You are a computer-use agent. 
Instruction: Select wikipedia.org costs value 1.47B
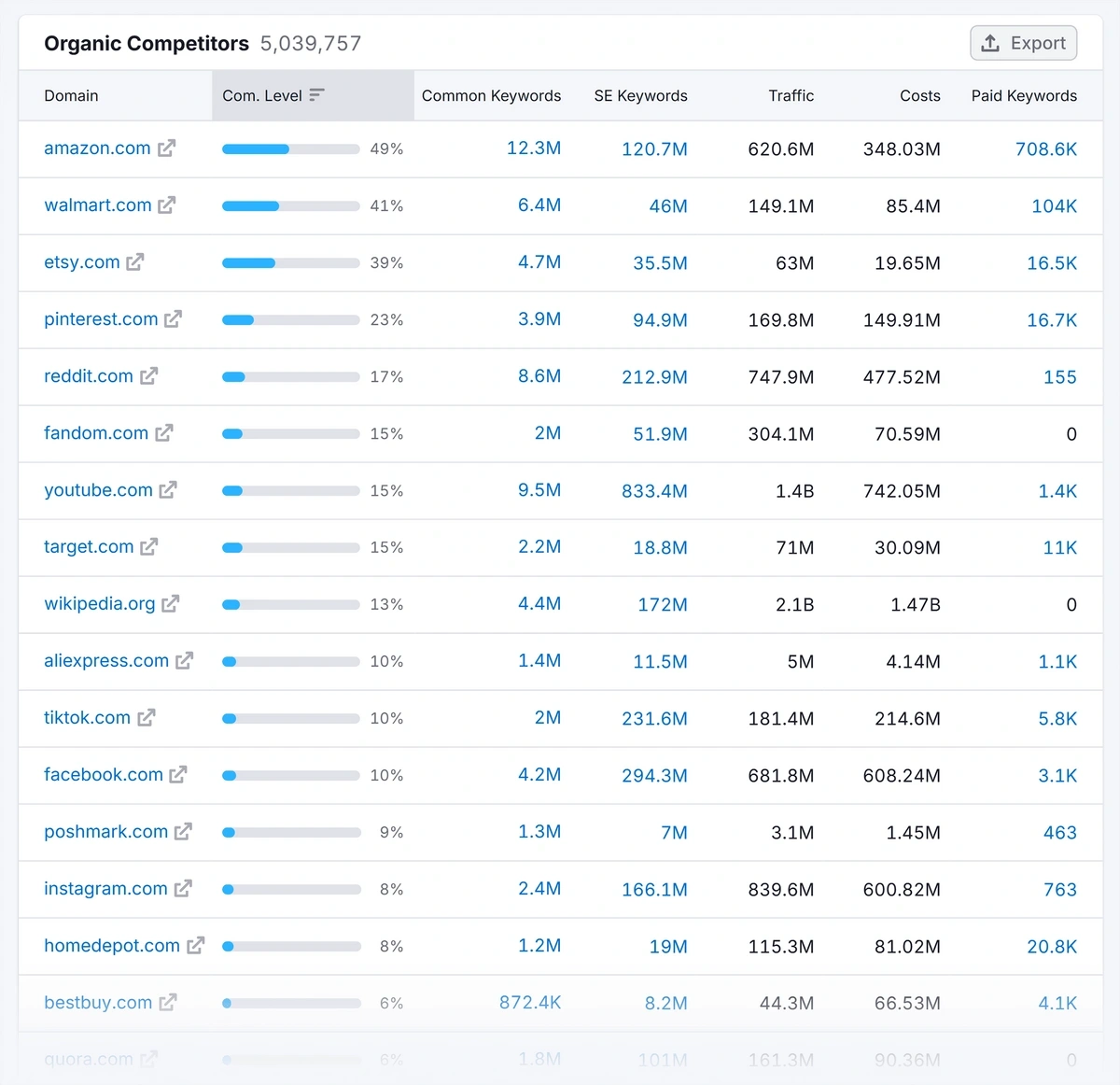(x=916, y=605)
